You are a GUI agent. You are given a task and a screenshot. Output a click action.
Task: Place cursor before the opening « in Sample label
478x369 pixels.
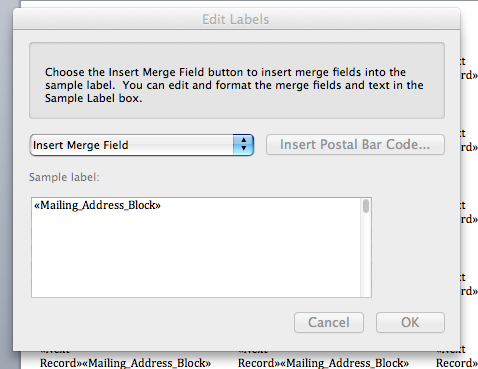[x=34, y=205]
